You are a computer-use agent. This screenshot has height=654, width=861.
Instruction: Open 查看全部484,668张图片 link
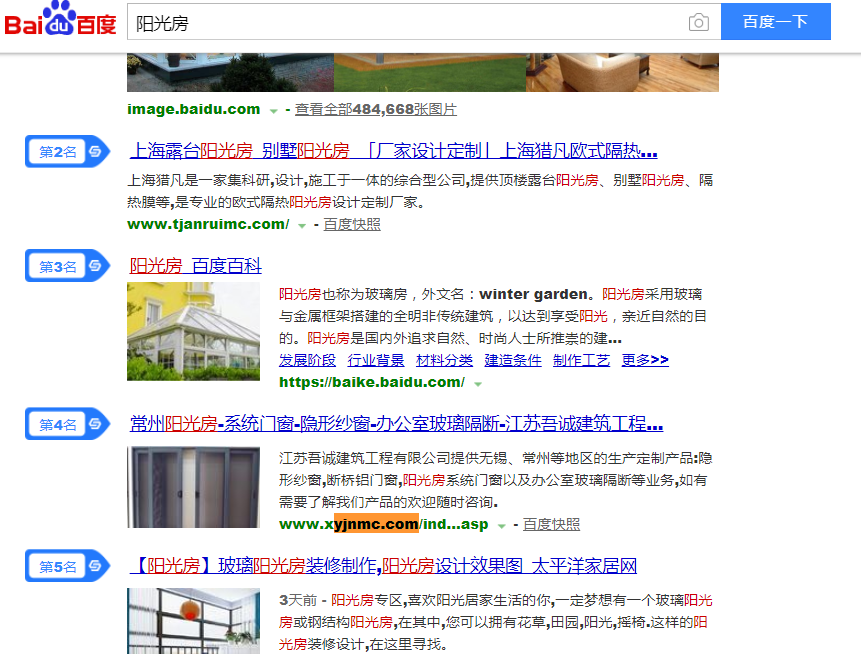376,109
